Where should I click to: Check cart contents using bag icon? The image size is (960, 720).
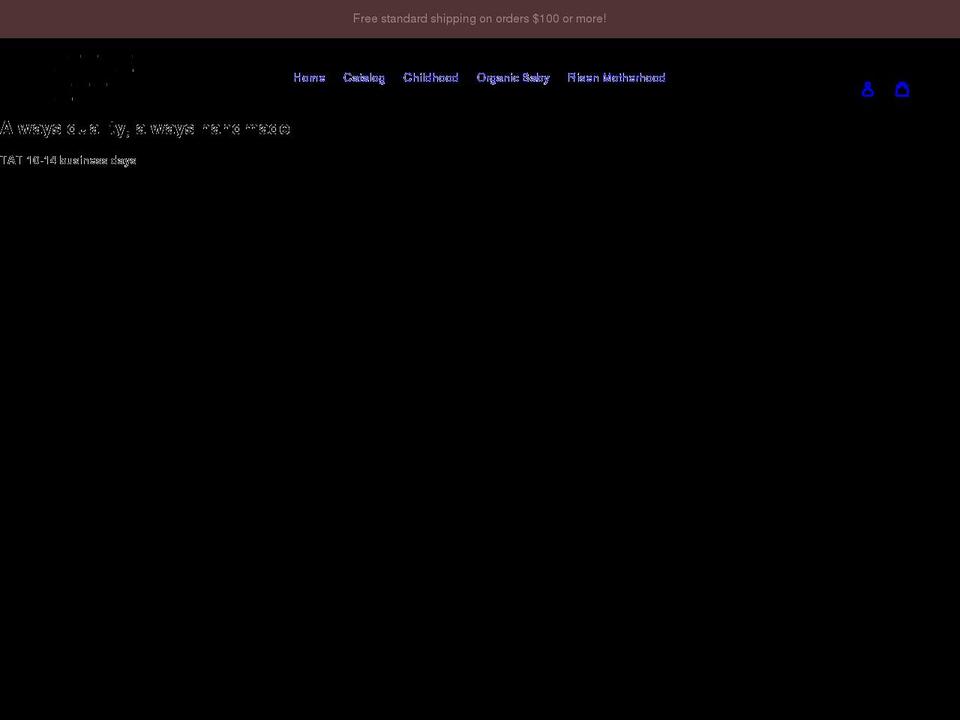coord(903,89)
